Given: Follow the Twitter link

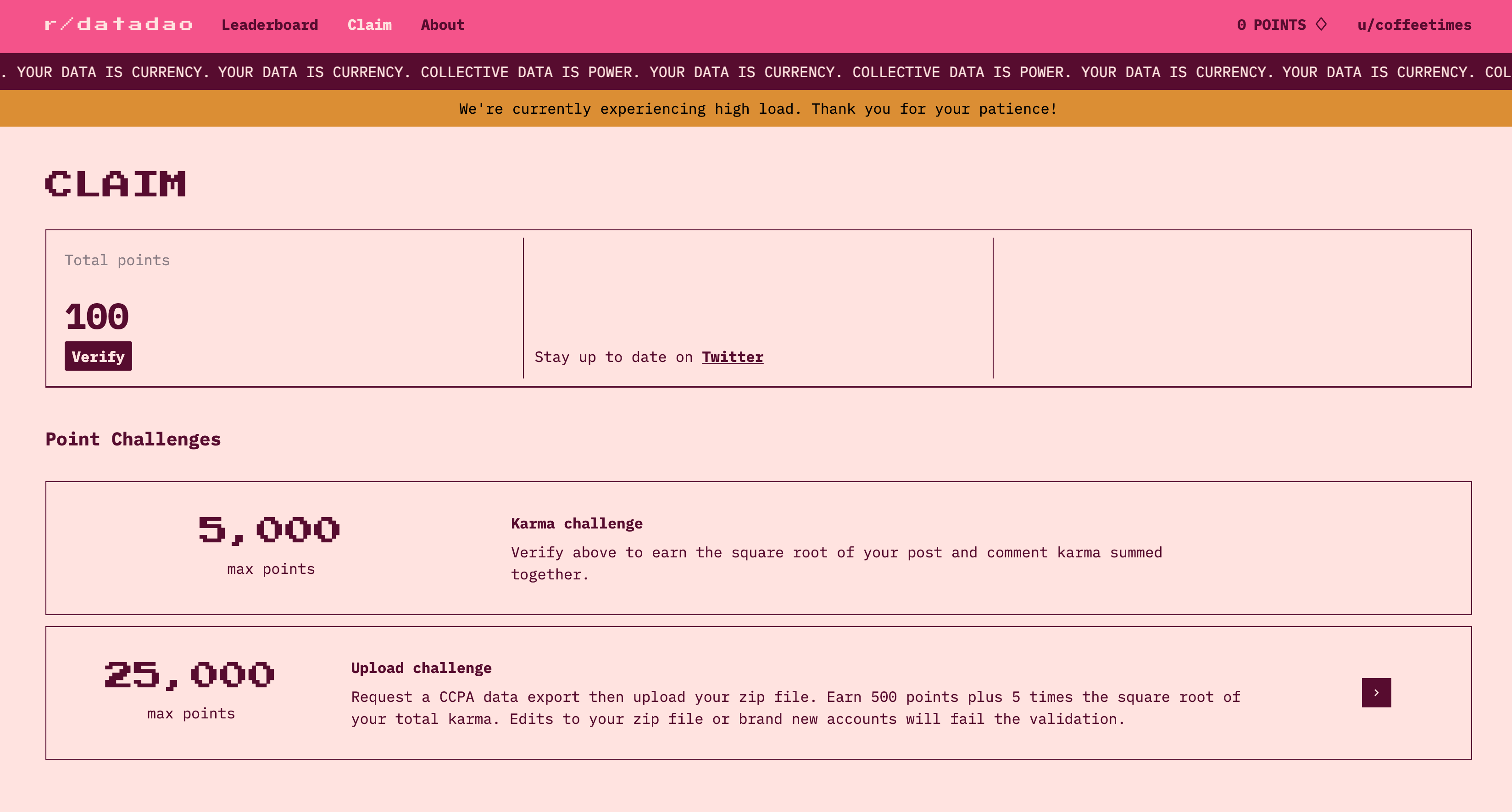Looking at the screenshot, I should (x=732, y=357).
